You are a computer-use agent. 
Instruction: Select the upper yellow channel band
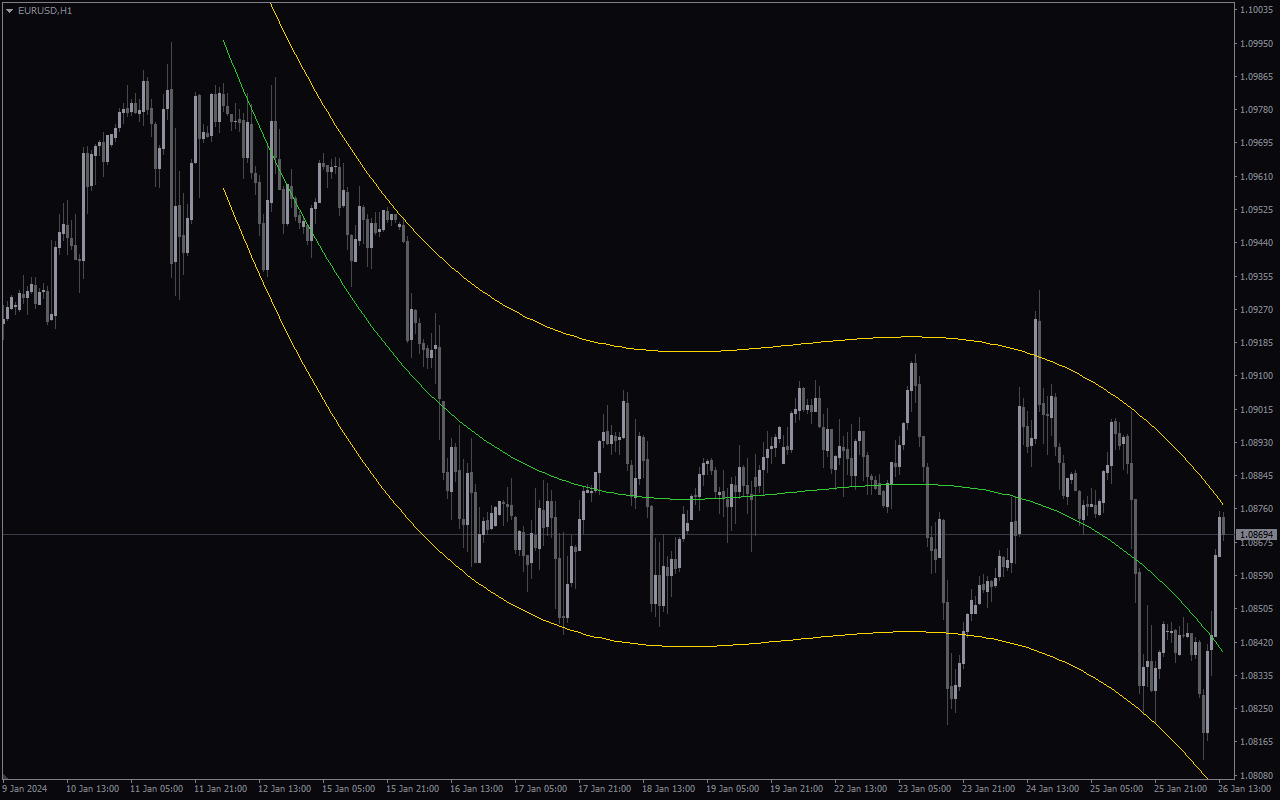click(700, 351)
